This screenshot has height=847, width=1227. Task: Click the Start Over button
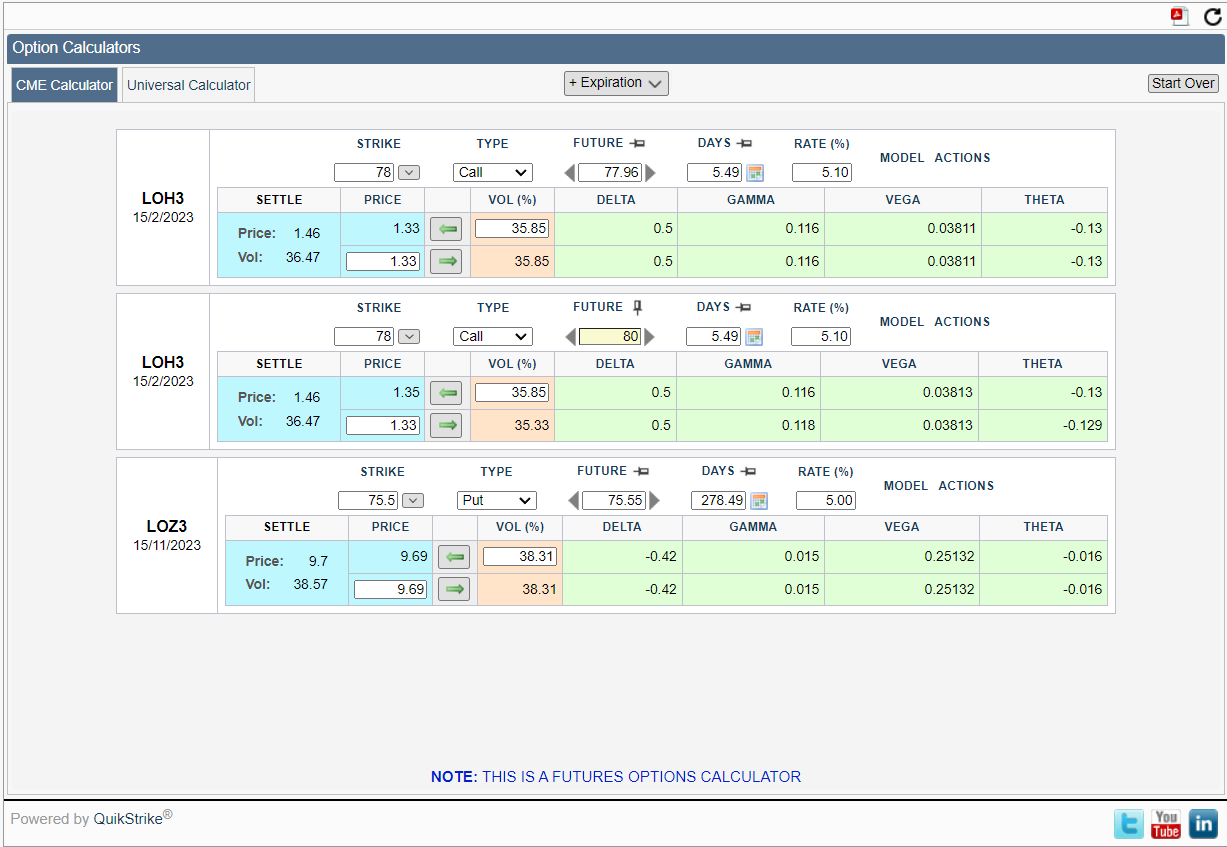coord(1183,83)
